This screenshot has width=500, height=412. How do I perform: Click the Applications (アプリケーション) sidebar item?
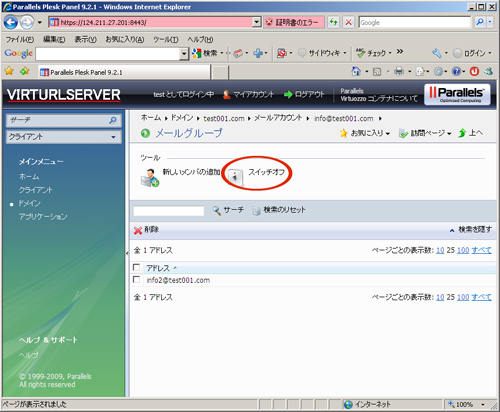click(43, 216)
